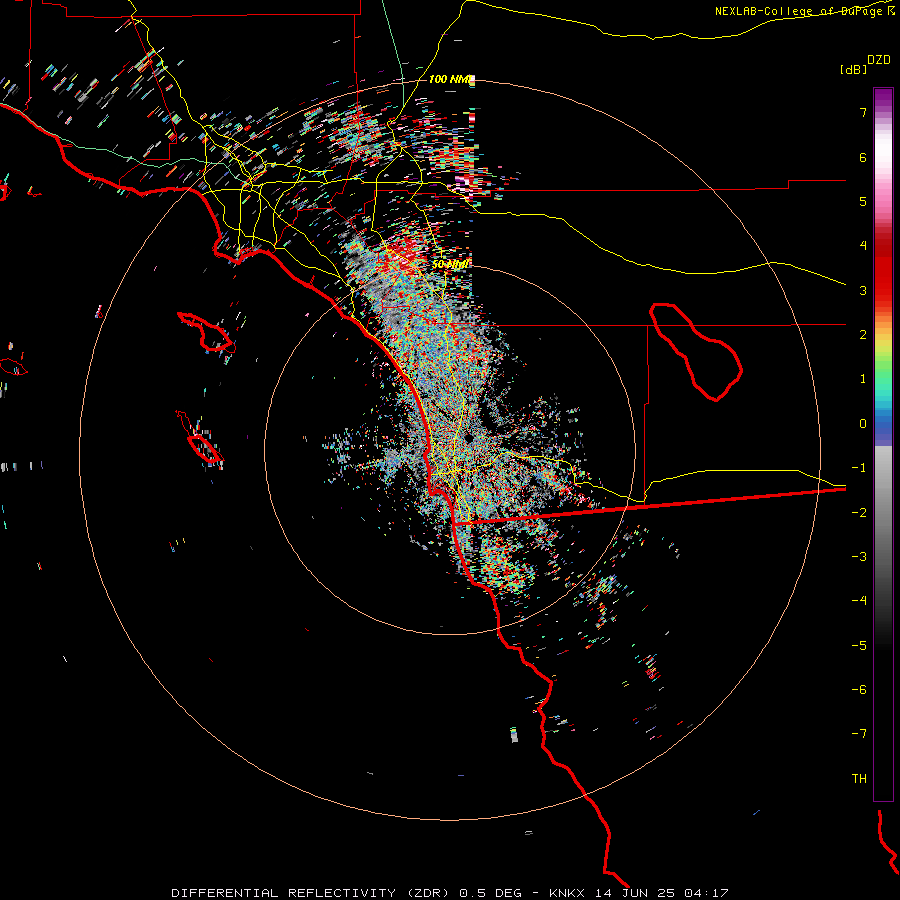The image size is (900, 900).
Task: Click the color scale tick label "-1"
Action: click(859, 468)
